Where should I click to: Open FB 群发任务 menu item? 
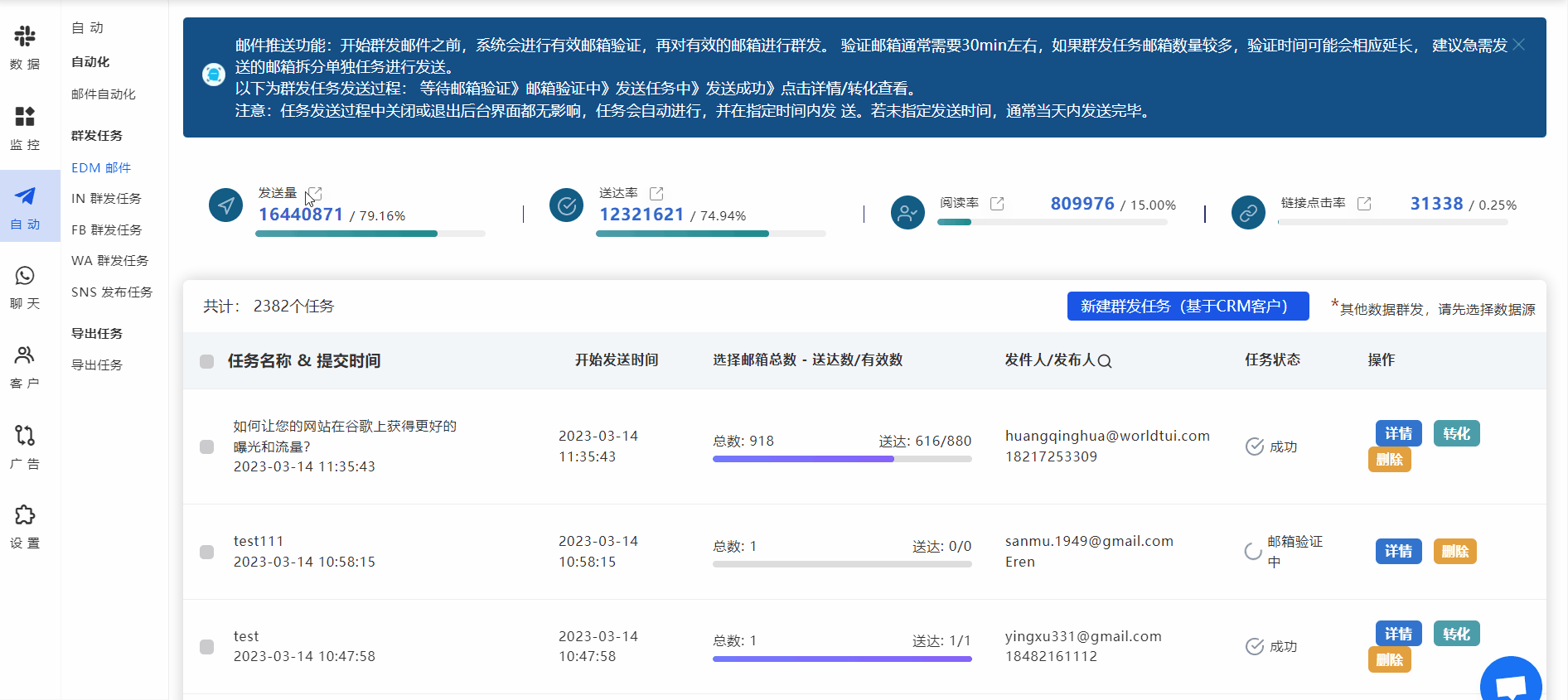click(106, 229)
